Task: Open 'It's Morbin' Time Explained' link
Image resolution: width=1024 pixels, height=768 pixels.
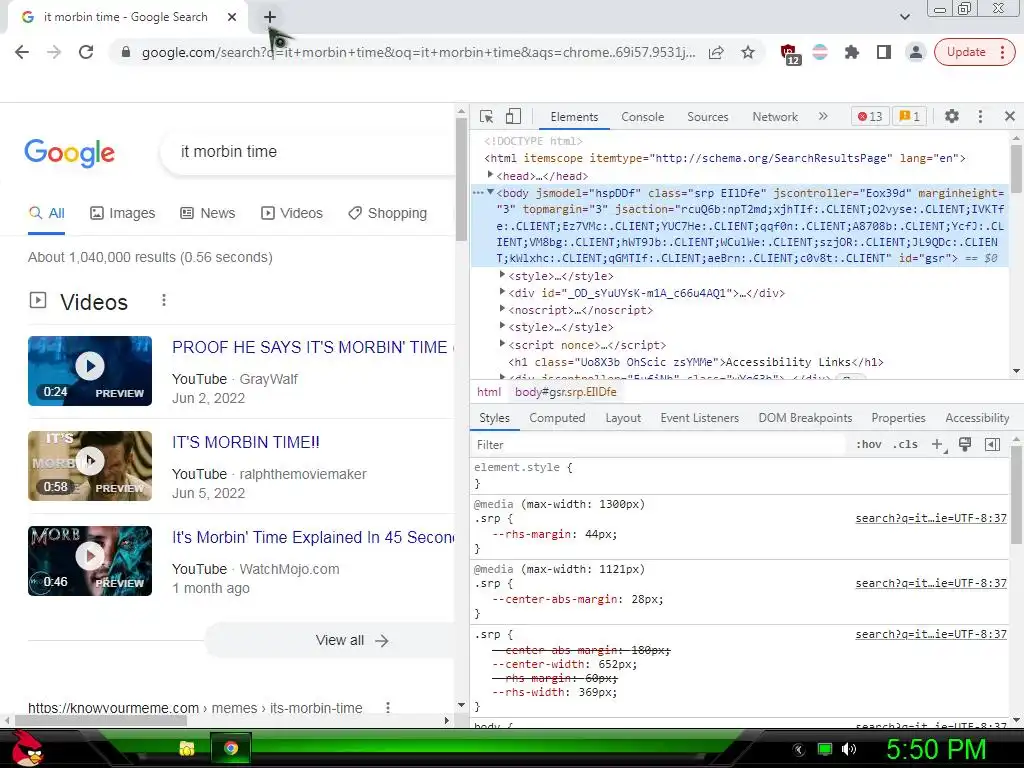Action: (313, 537)
